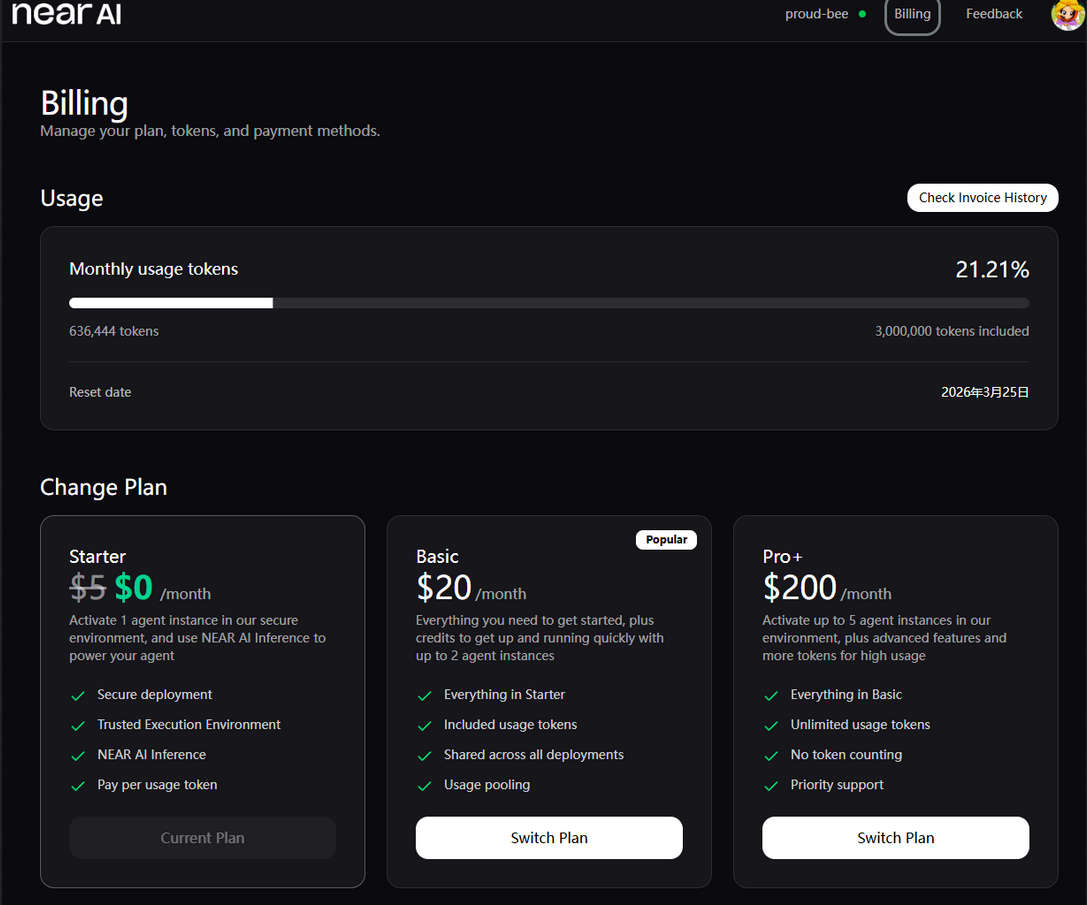Image resolution: width=1087 pixels, height=905 pixels.
Task: Click checkmark icon next to Everything in Basic
Action: click(771, 696)
